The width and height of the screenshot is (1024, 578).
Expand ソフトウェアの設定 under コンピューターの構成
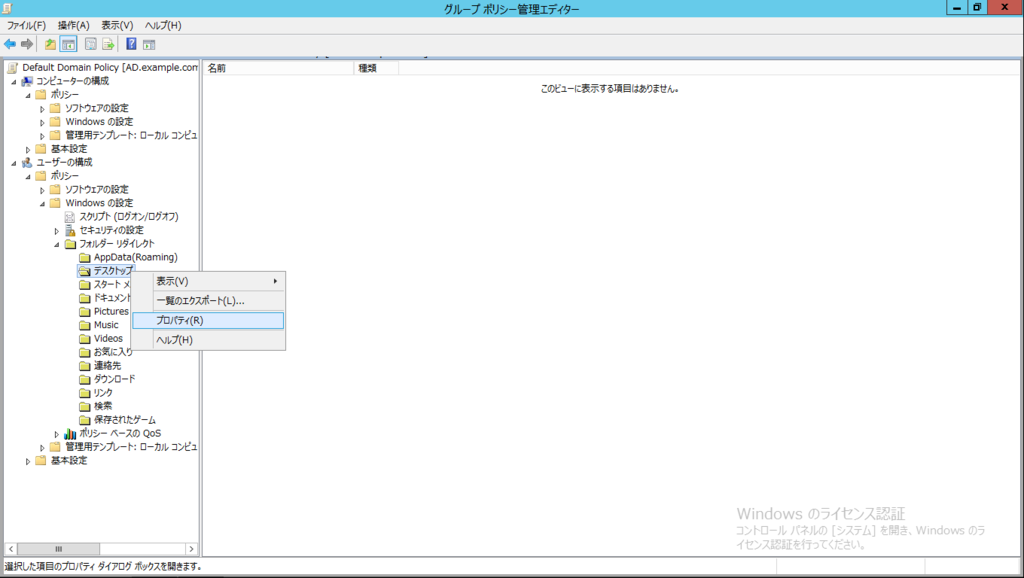coord(42,109)
